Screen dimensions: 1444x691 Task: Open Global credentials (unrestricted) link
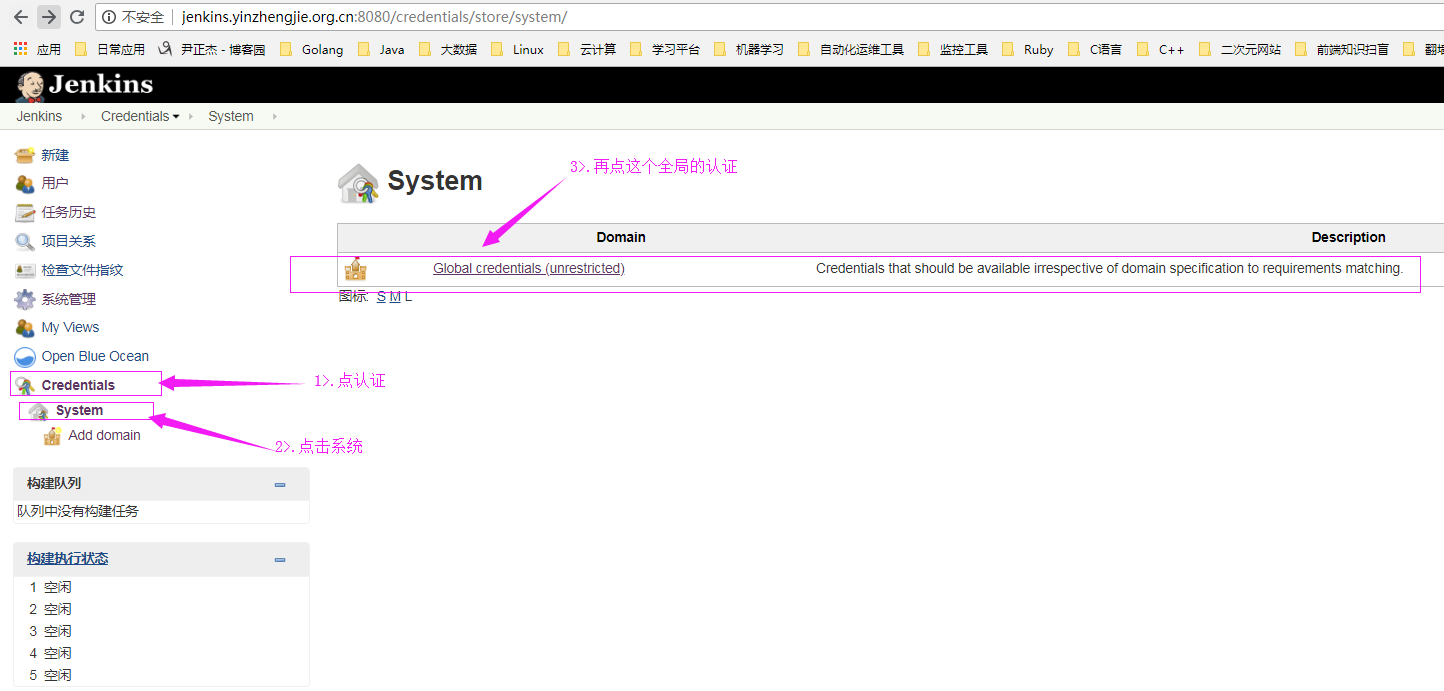pyautogui.click(x=528, y=268)
